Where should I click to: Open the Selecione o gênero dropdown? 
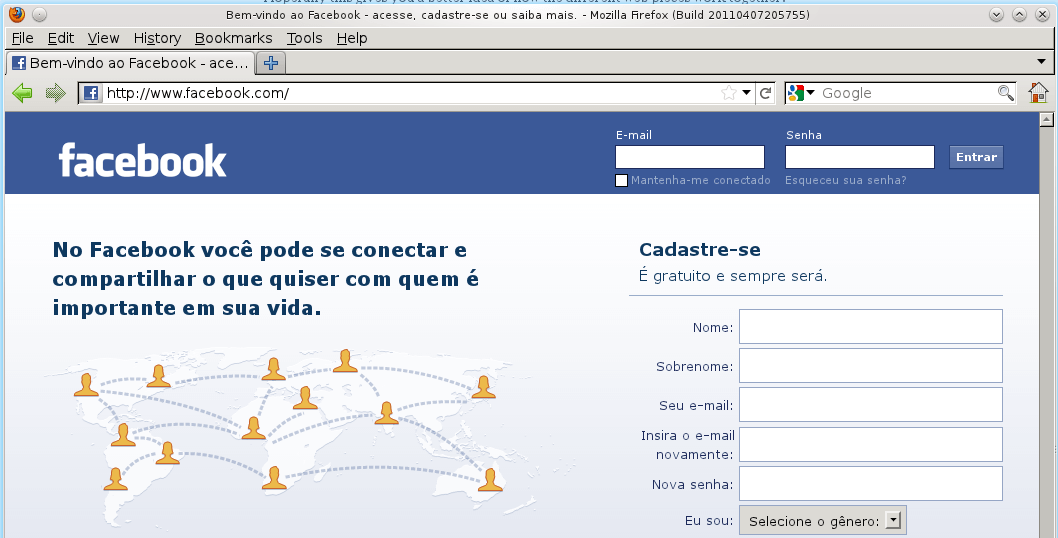(823, 520)
